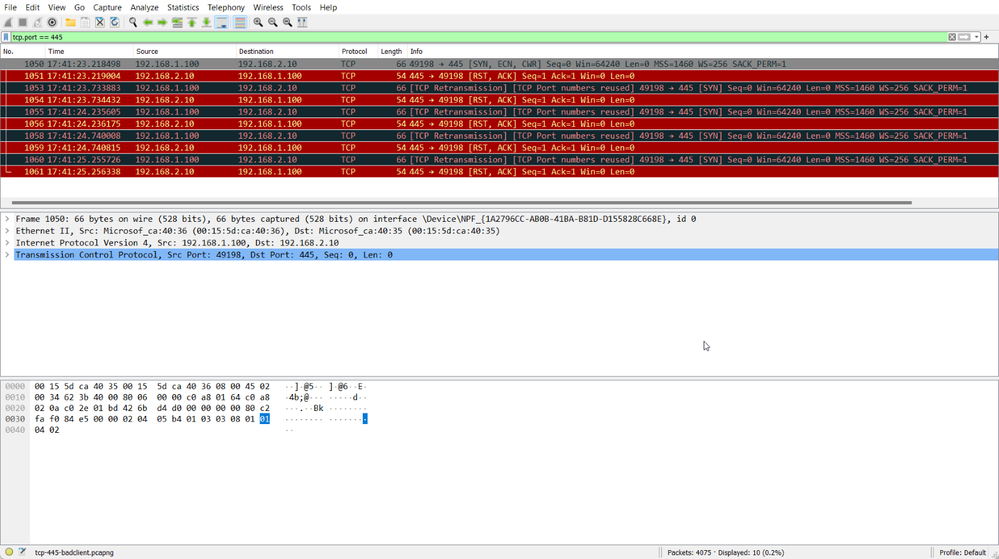999x559 pixels.
Task: Sort by the Protocol column header
Action: click(358, 52)
